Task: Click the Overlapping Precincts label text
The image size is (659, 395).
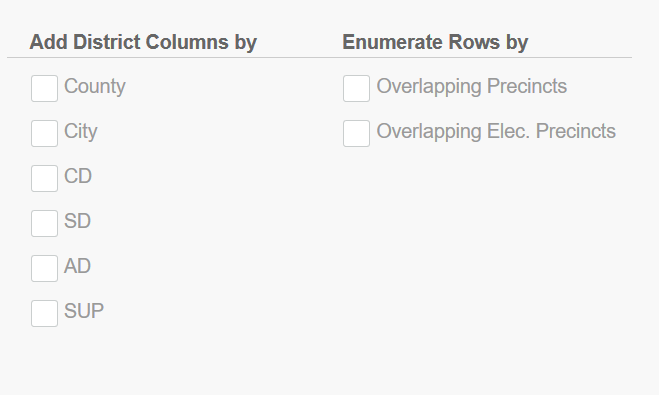Action: (472, 86)
